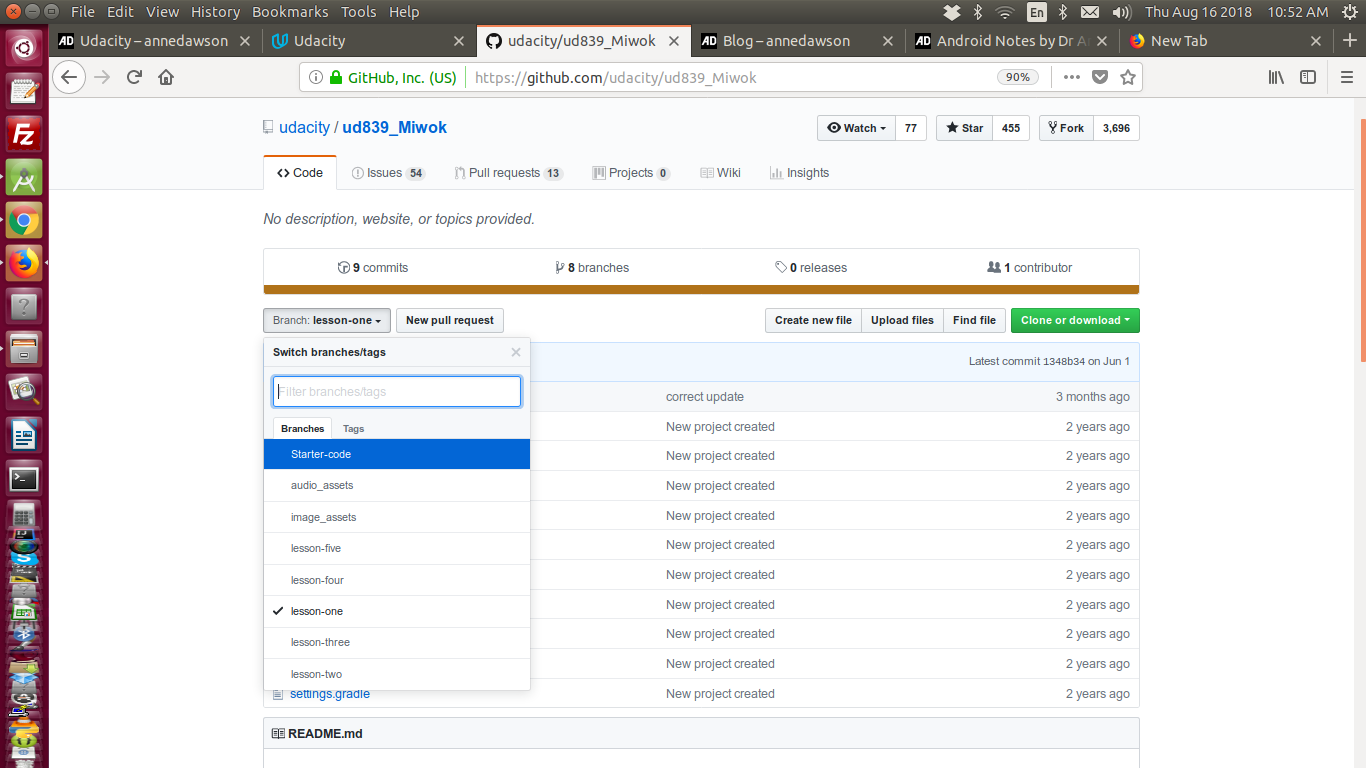The image size is (1366, 768).
Task: Open the Firefox hamburger menu
Action: click(1346, 77)
